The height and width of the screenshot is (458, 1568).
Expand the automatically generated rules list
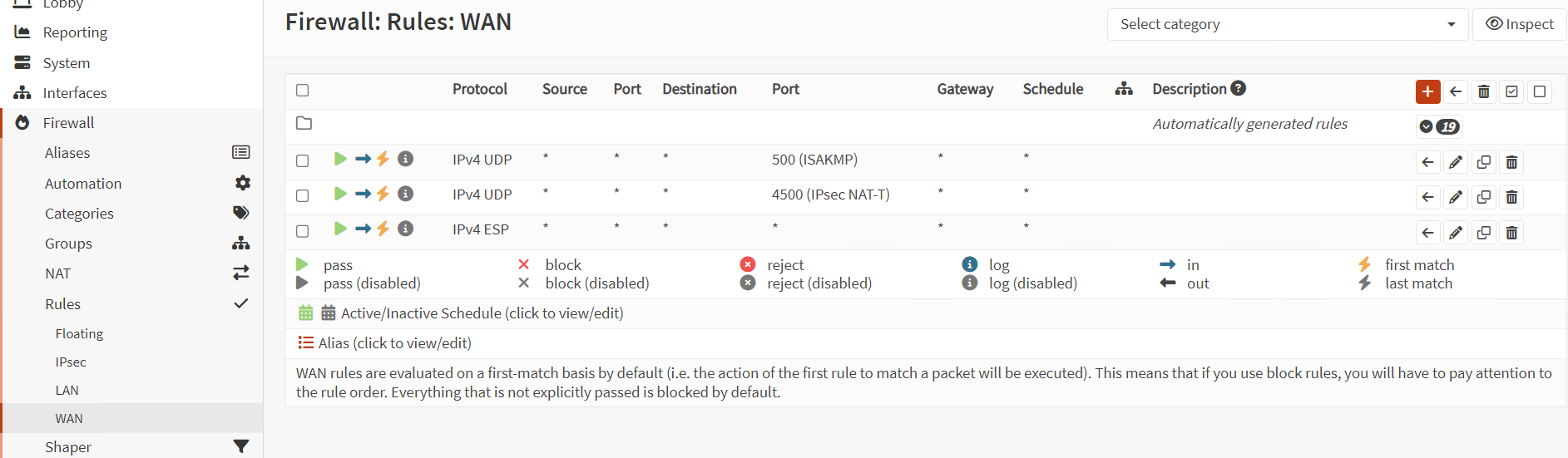1438,126
